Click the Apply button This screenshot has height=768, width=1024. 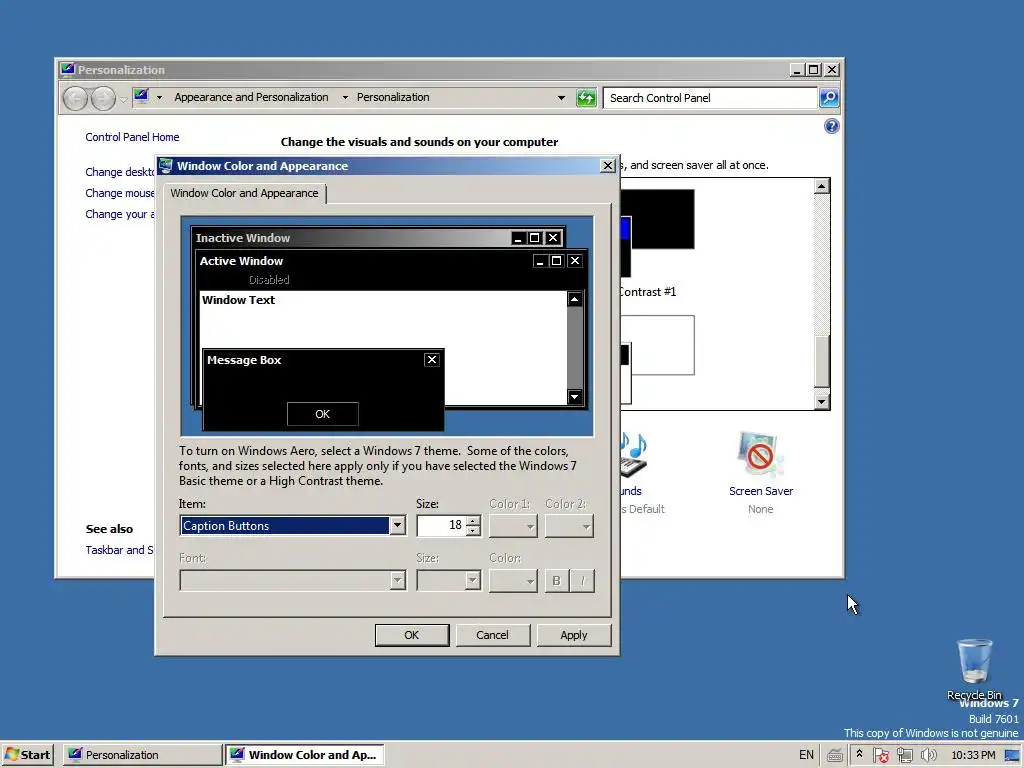point(573,635)
